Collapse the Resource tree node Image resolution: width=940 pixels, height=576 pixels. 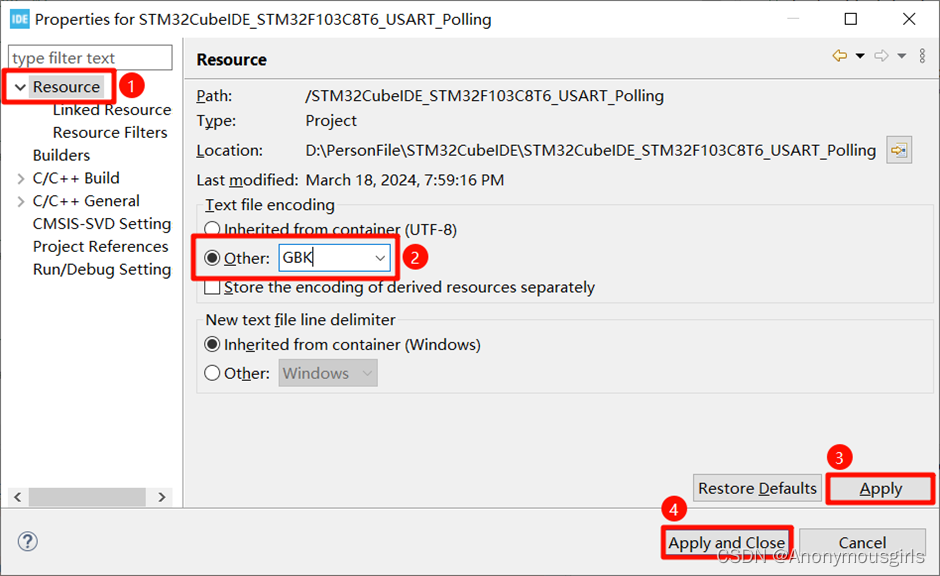[20, 88]
